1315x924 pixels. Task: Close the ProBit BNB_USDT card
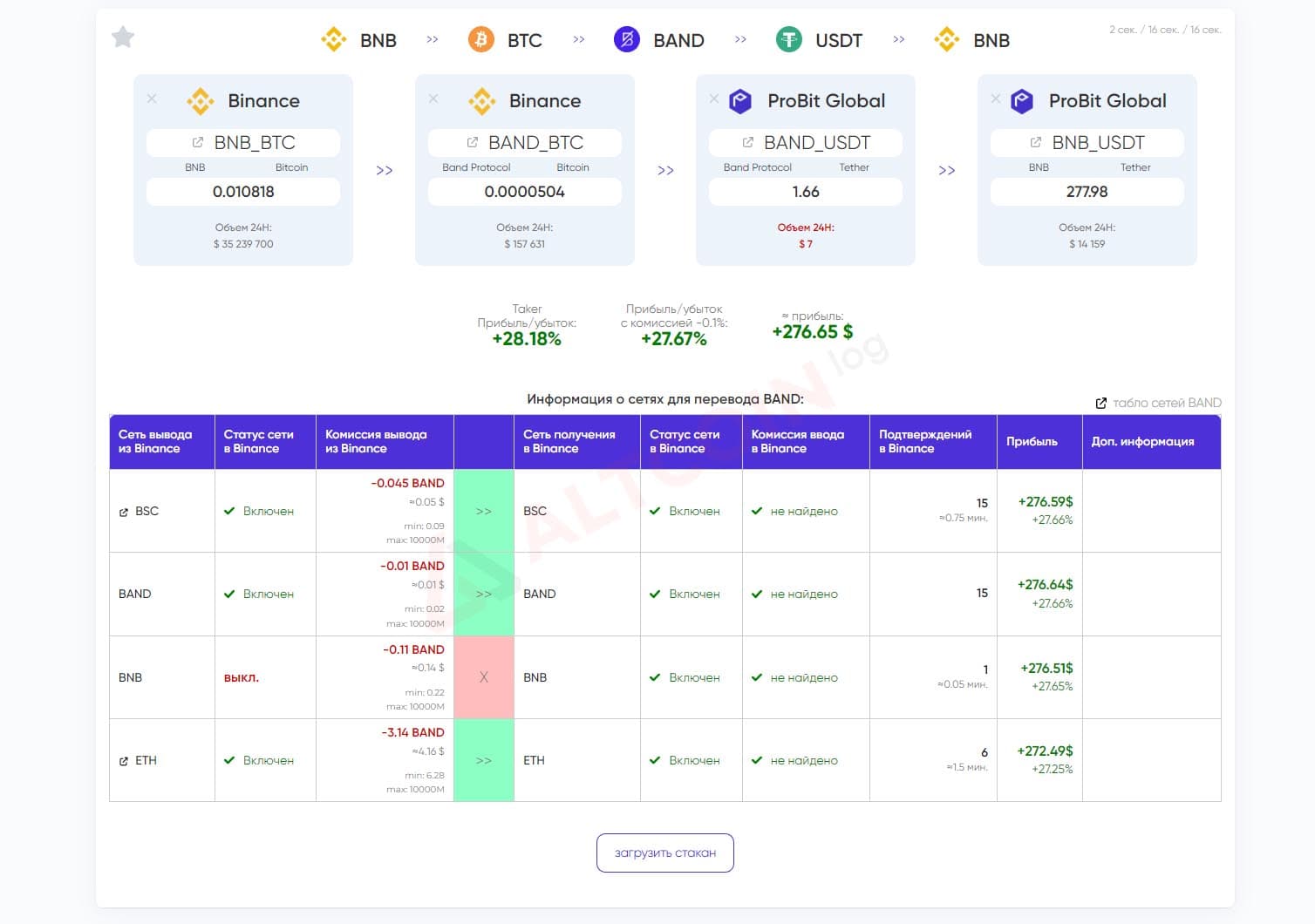point(996,99)
